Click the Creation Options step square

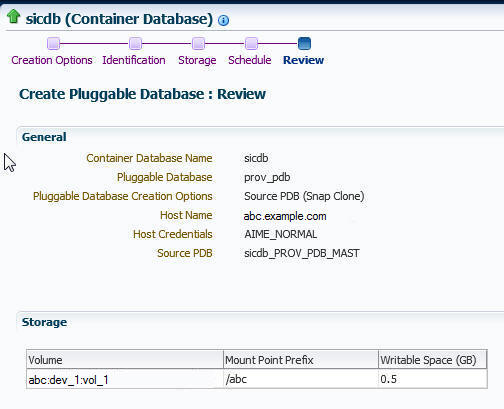(x=53, y=44)
